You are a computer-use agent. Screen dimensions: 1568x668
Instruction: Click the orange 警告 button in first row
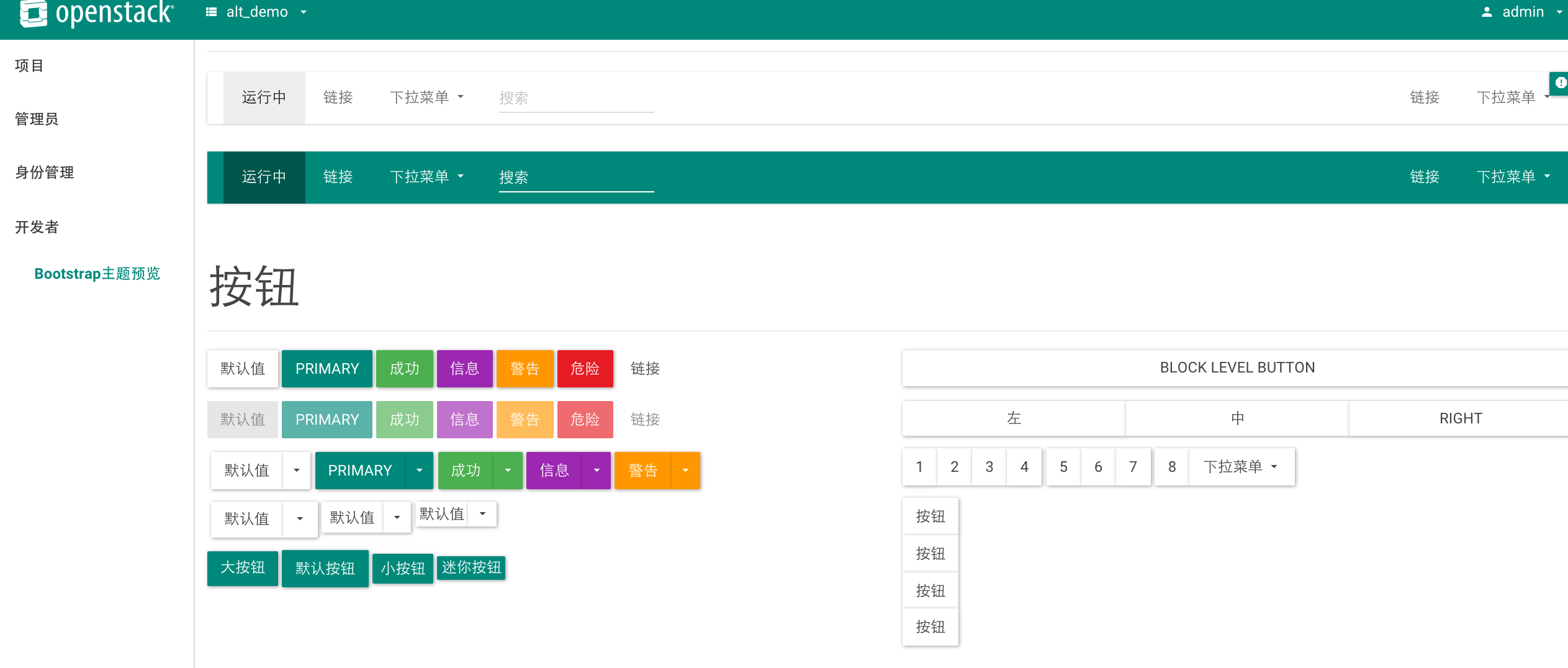(x=525, y=369)
